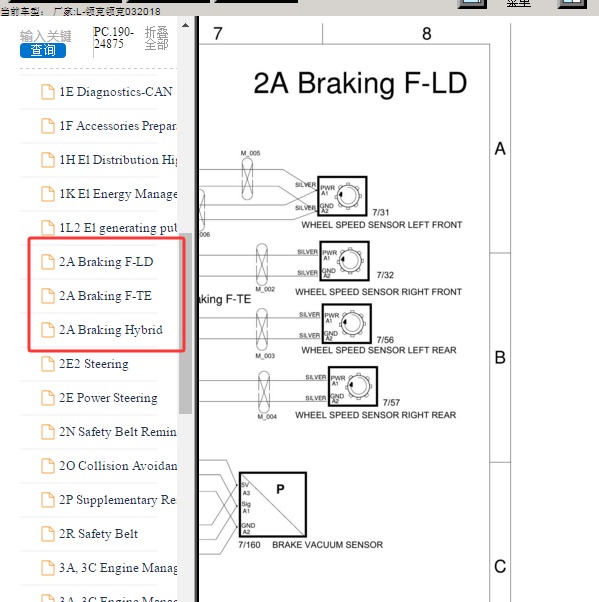Open 2R Safety Belt entry
Viewport: 599px width, 602px height.
click(98, 534)
